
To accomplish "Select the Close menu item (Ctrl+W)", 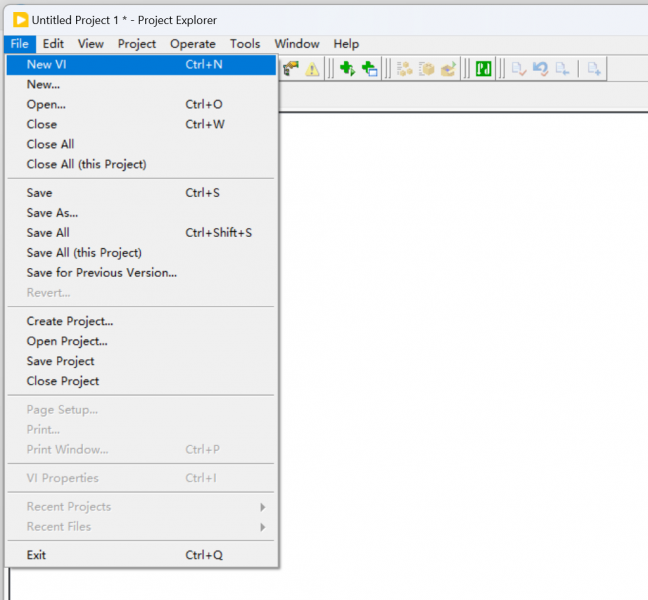I will pos(141,124).
